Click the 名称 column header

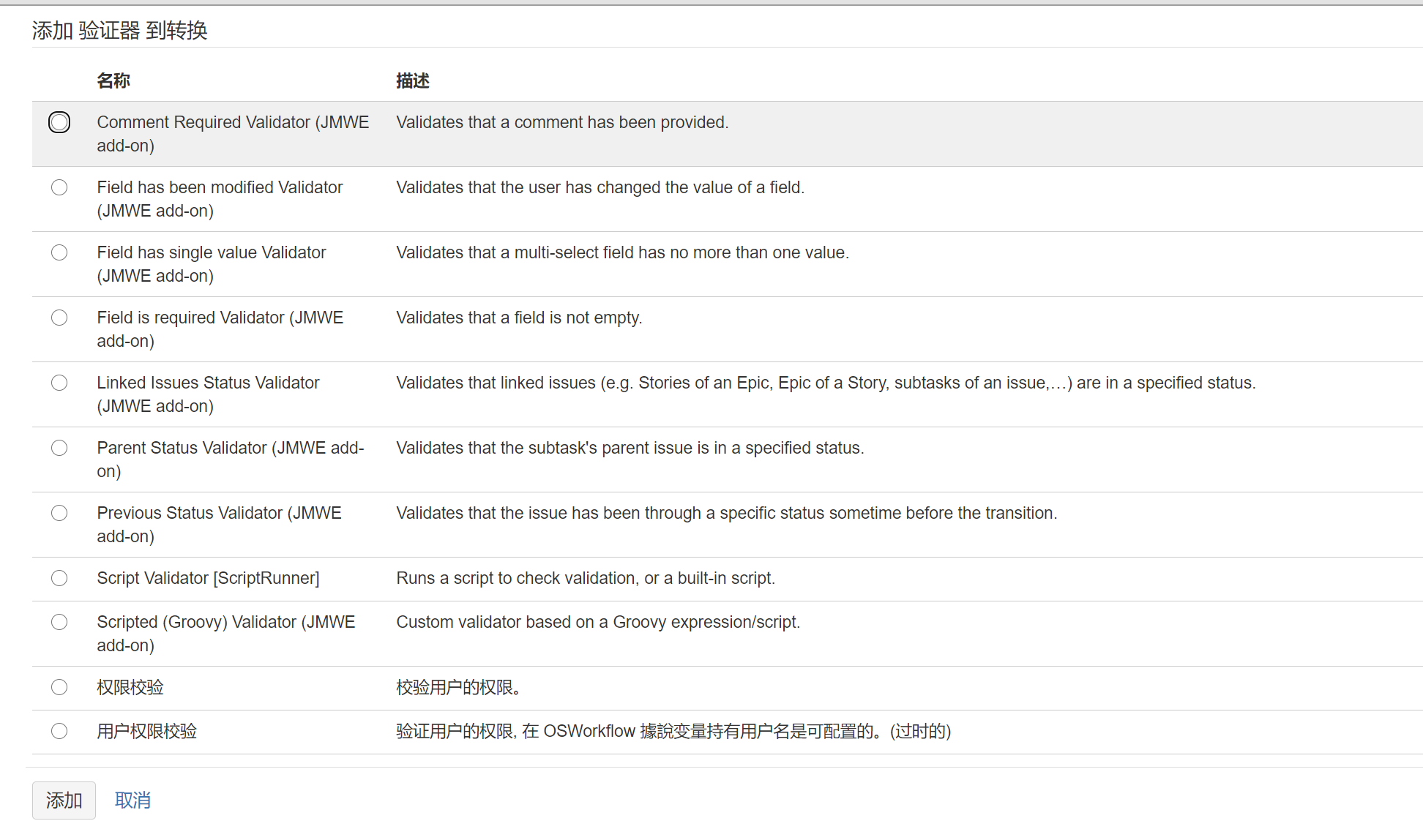(113, 80)
